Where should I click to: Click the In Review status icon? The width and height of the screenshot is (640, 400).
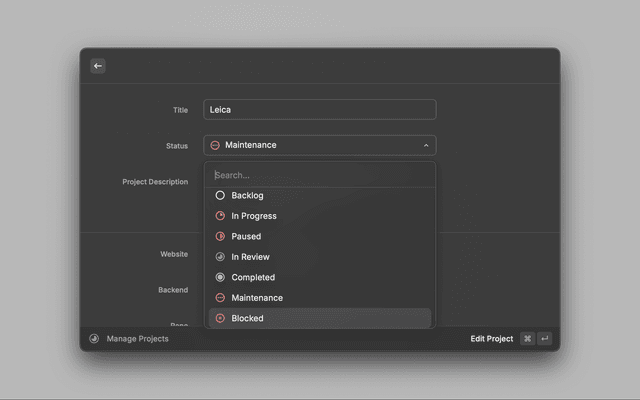coord(220,257)
